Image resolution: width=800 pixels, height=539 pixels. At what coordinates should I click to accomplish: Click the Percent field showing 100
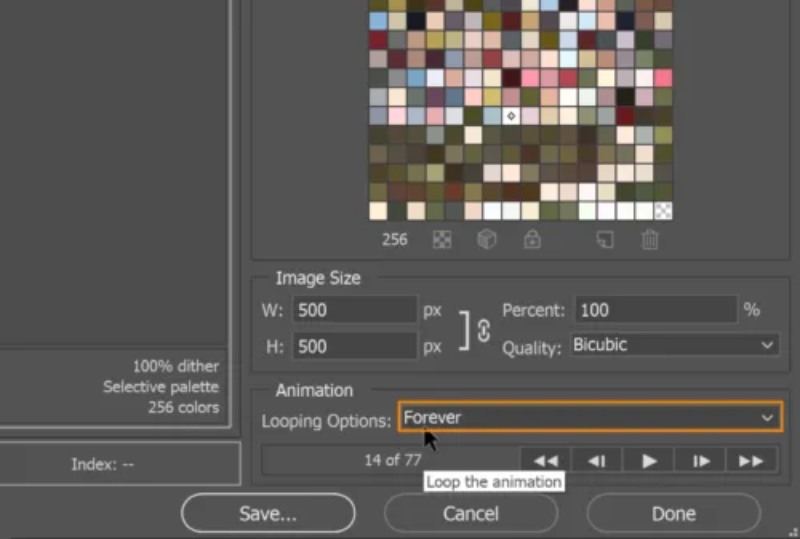coord(656,309)
